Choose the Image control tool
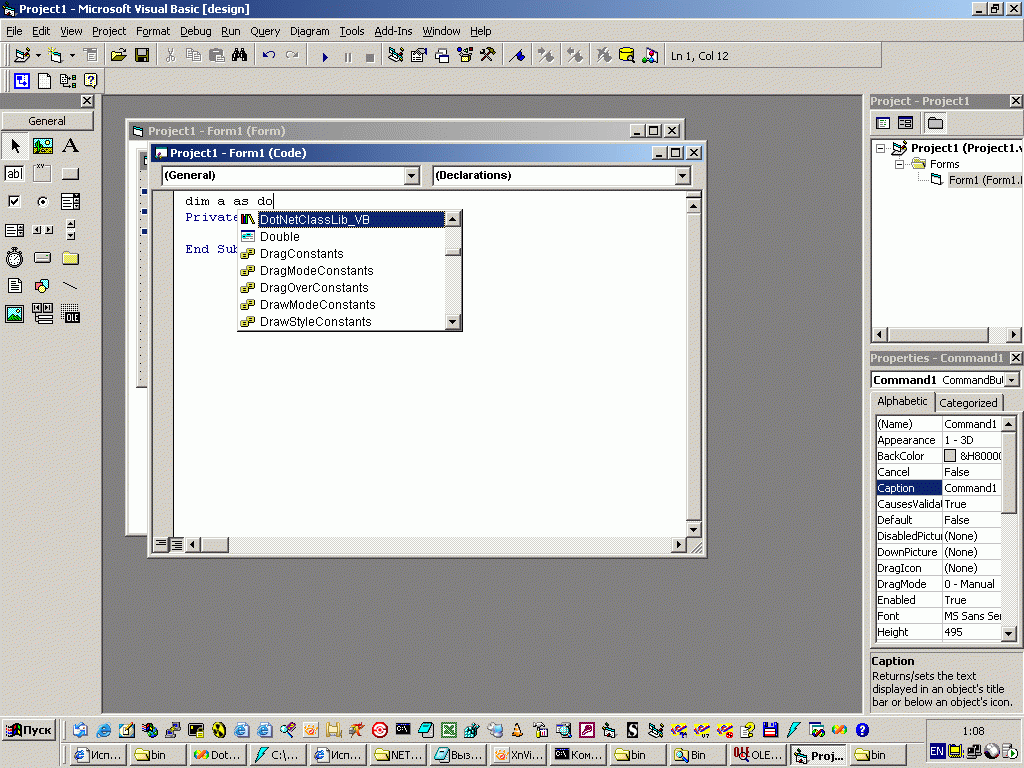Image resolution: width=1024 pixels, height=768 pixels. pos(14,314)
